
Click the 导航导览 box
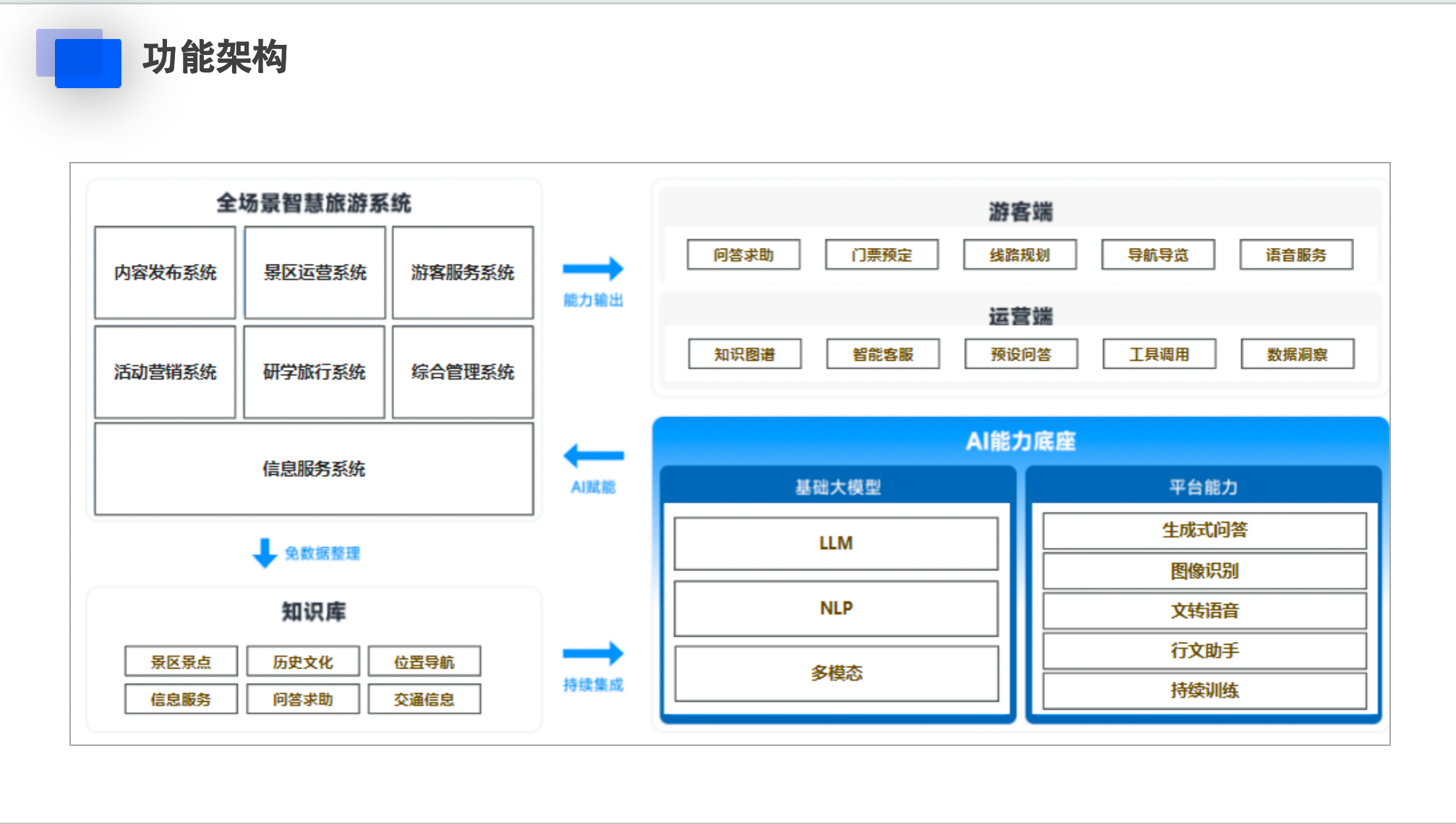(x=1158, y=254)
